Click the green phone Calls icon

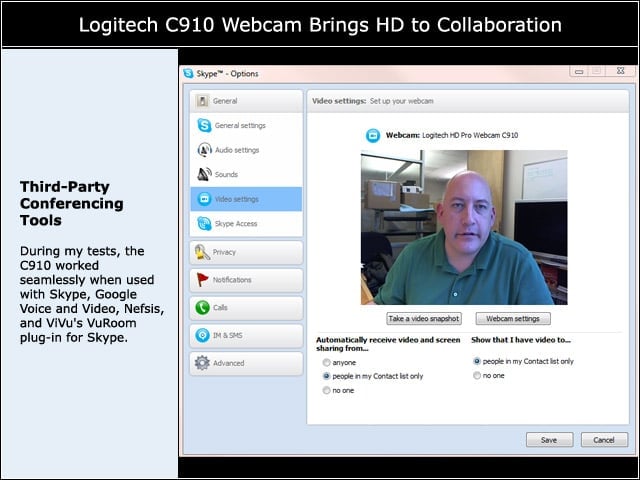202,307
